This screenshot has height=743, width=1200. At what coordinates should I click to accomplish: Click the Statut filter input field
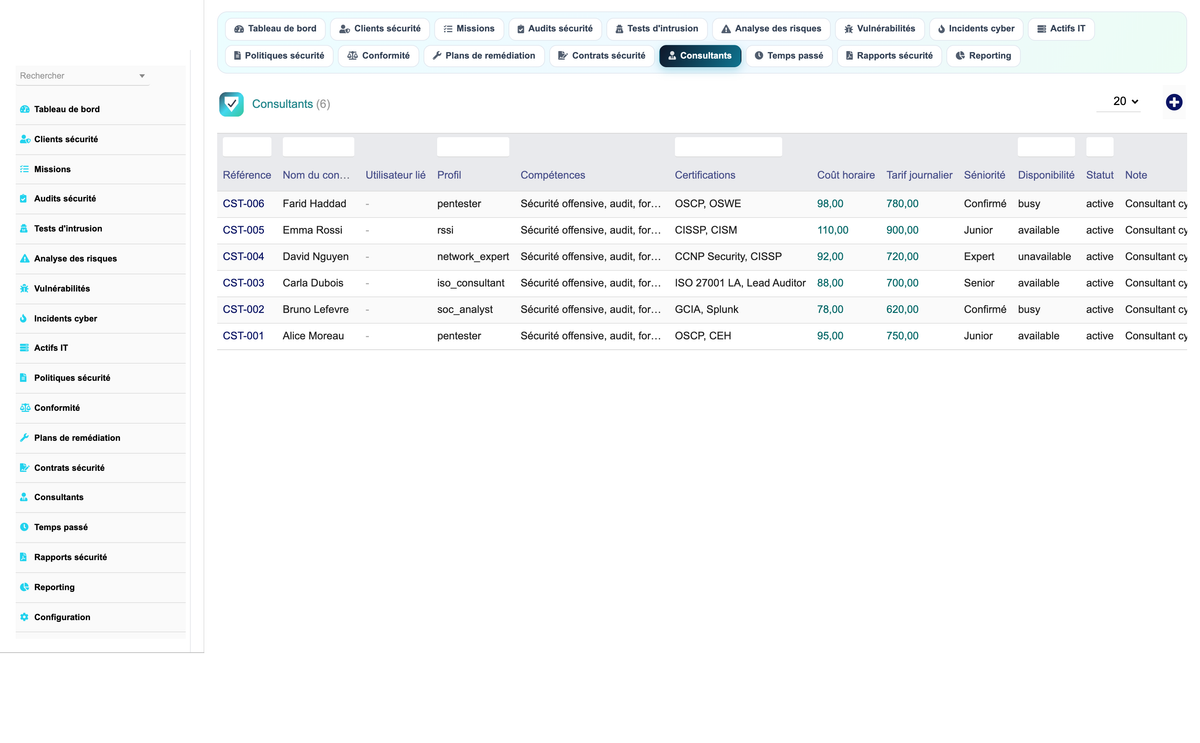[x=1100, y=147]
